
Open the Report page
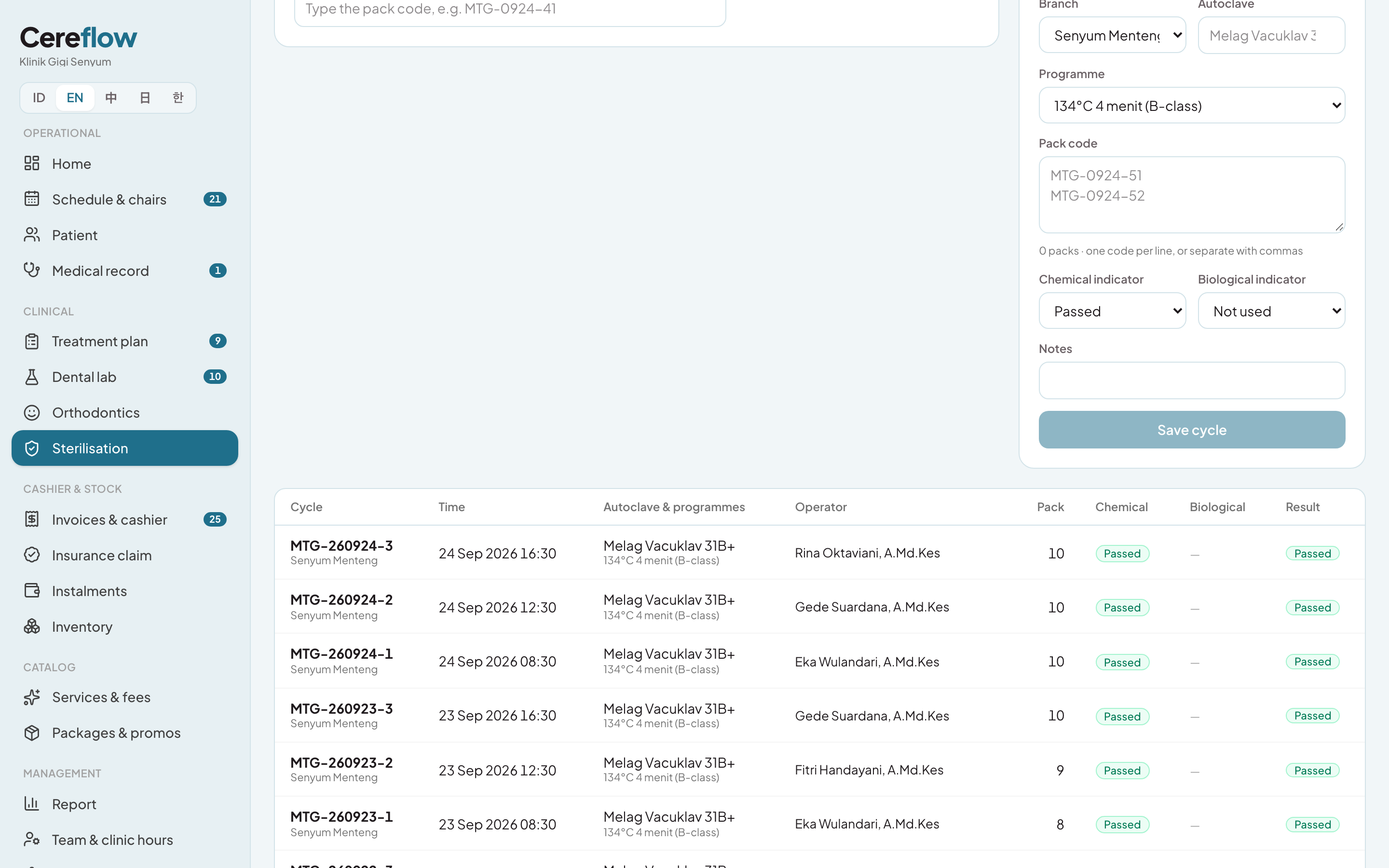tap(124, 804)
